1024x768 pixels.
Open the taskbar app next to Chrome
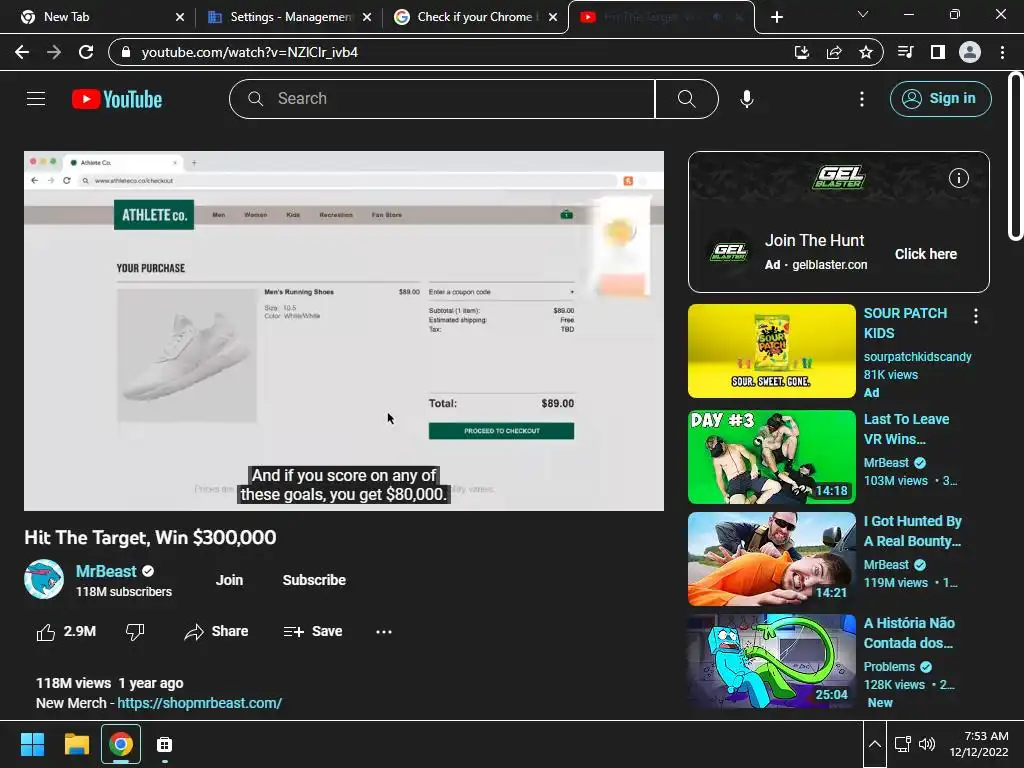click(x=165, y=744)
